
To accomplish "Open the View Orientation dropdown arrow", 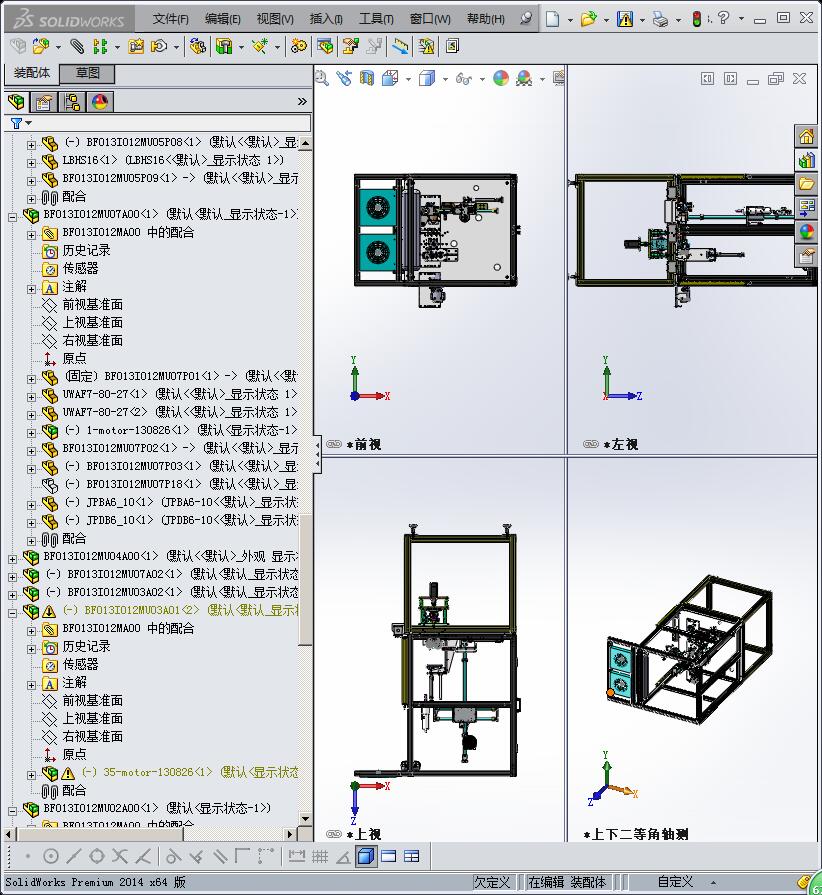I will pyautogui.click(x=408, y=79).
